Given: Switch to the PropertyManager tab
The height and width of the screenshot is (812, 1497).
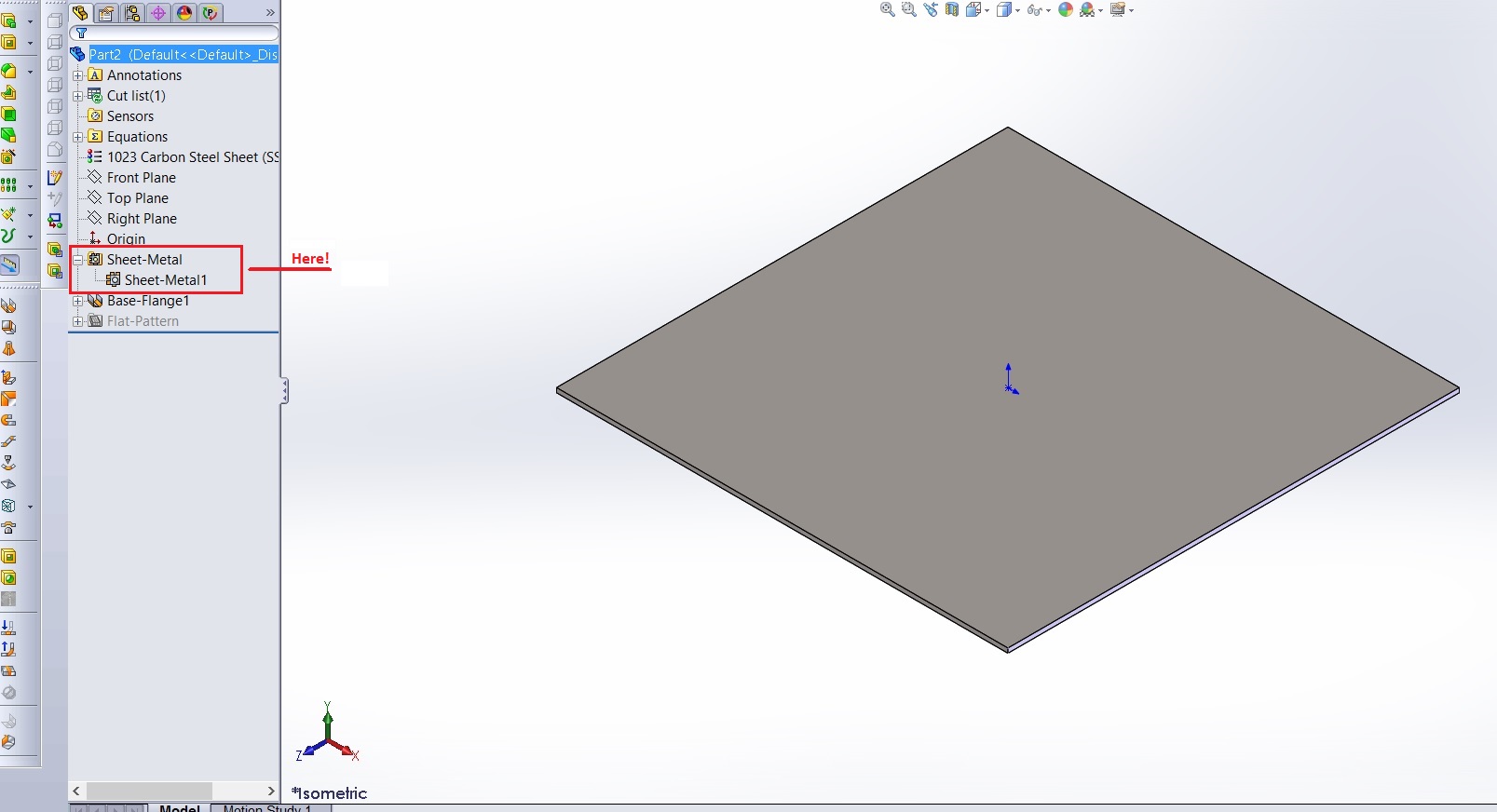Looking at the screenshot, I should pyautogui.click(x=106, y=12).
